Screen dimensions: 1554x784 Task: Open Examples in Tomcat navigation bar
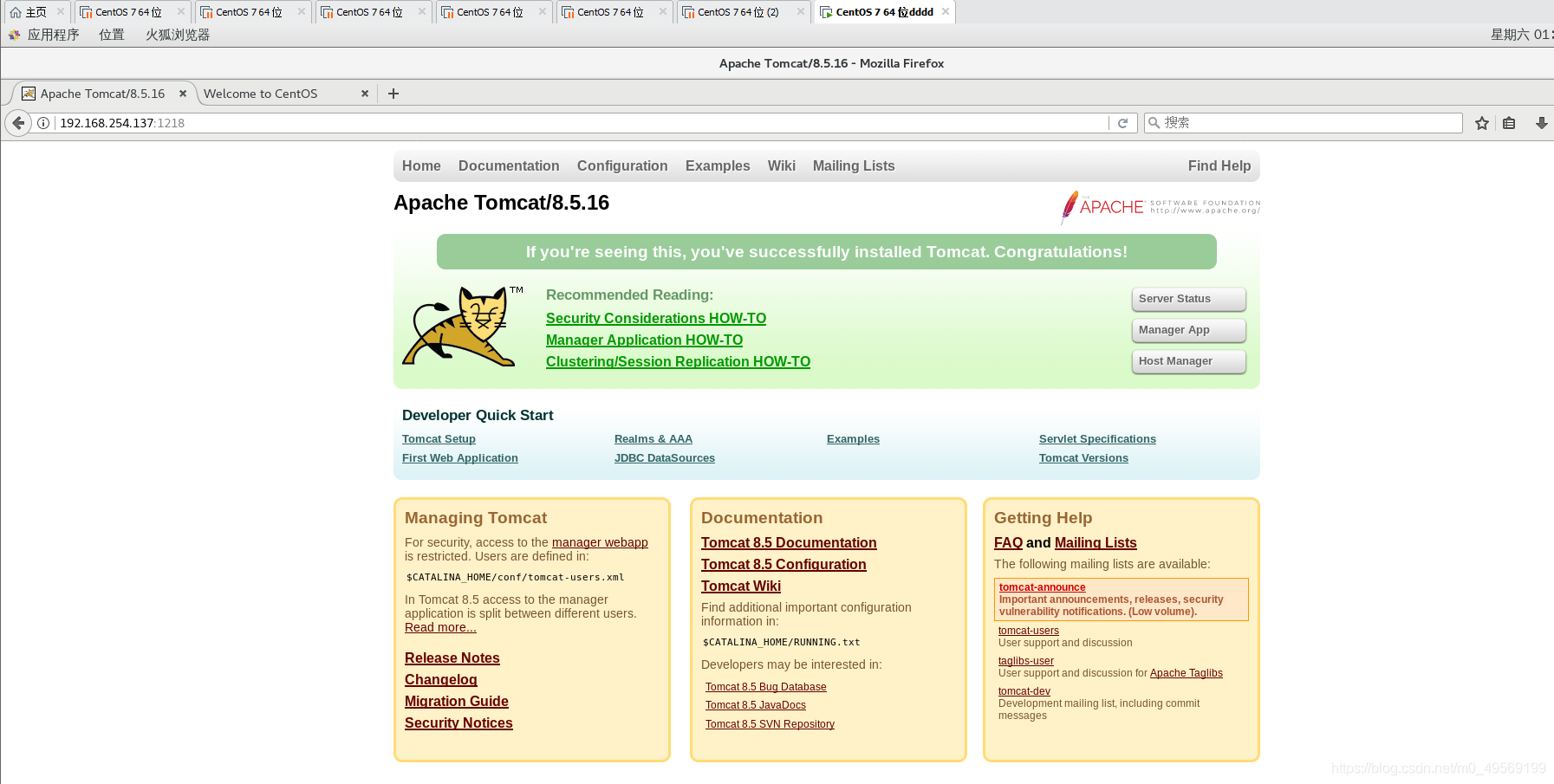tap(718, 166)
